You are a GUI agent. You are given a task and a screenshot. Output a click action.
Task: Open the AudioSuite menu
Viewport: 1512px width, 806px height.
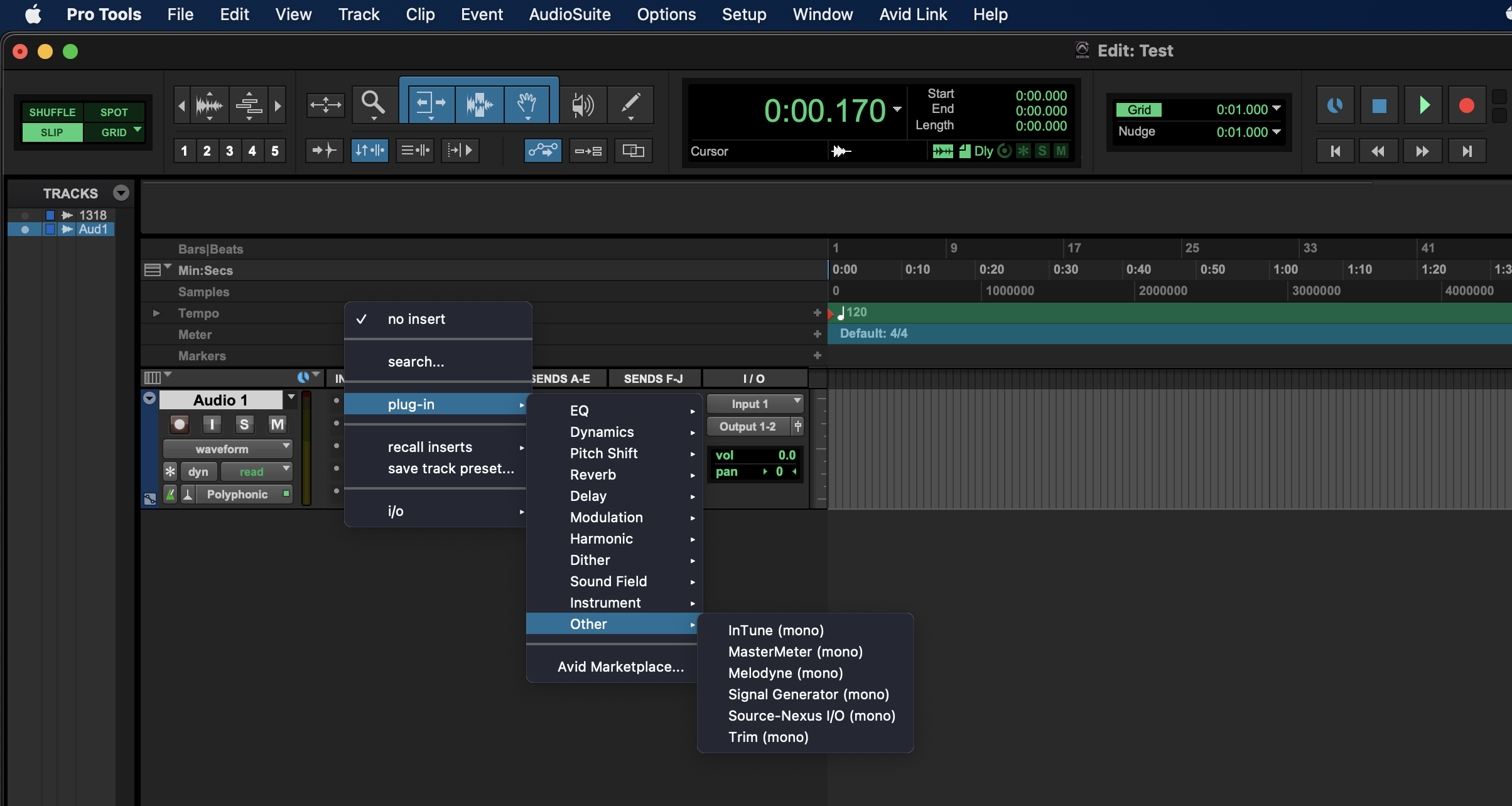(570, 14)
